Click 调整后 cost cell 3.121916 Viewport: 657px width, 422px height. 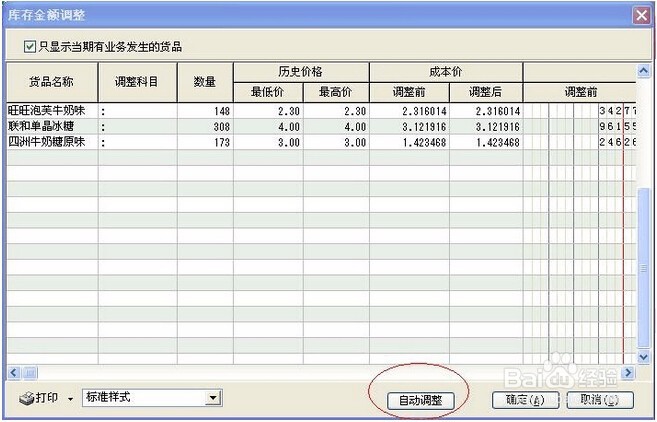(x=486, y=126)
